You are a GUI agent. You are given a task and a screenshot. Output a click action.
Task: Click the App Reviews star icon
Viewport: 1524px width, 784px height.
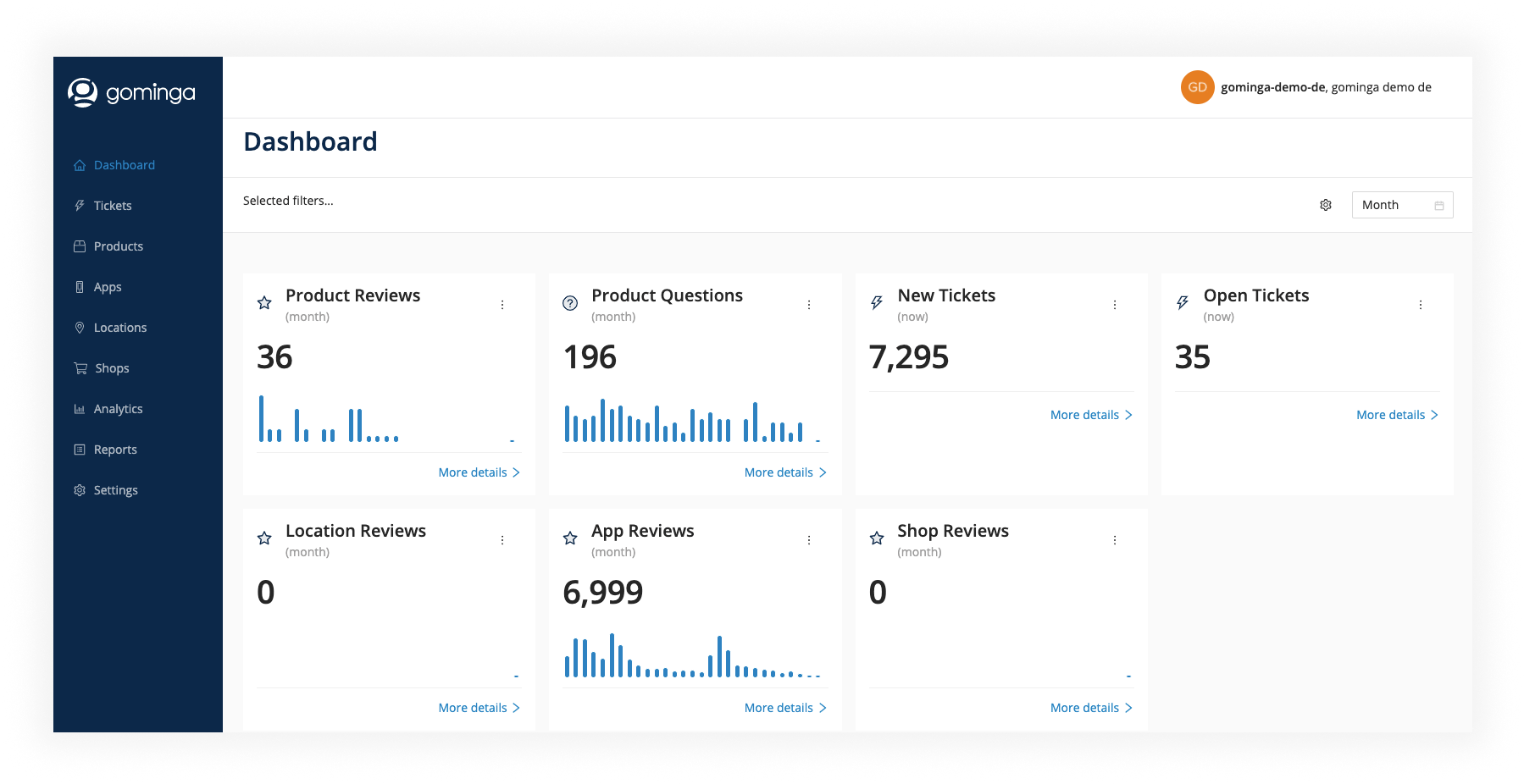(570, 538)
